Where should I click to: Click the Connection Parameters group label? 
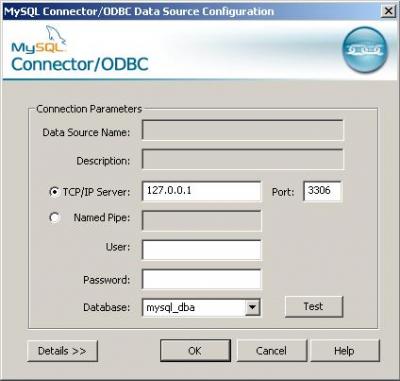coord(89,109)
